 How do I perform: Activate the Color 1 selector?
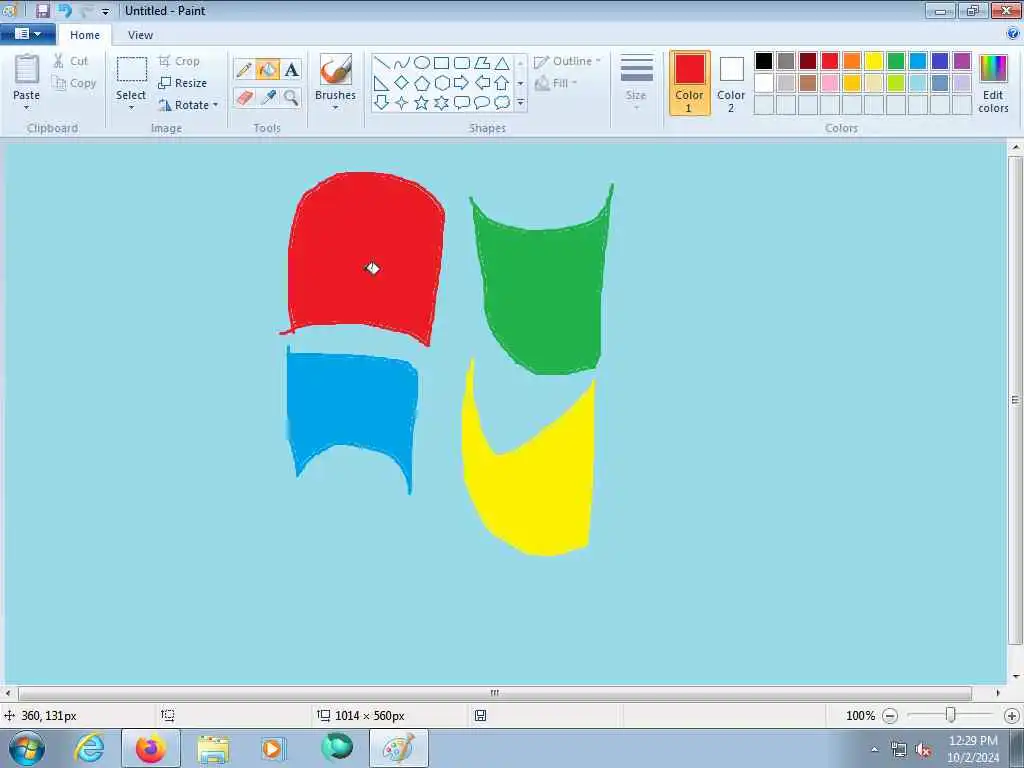click(x=690, y=83)
